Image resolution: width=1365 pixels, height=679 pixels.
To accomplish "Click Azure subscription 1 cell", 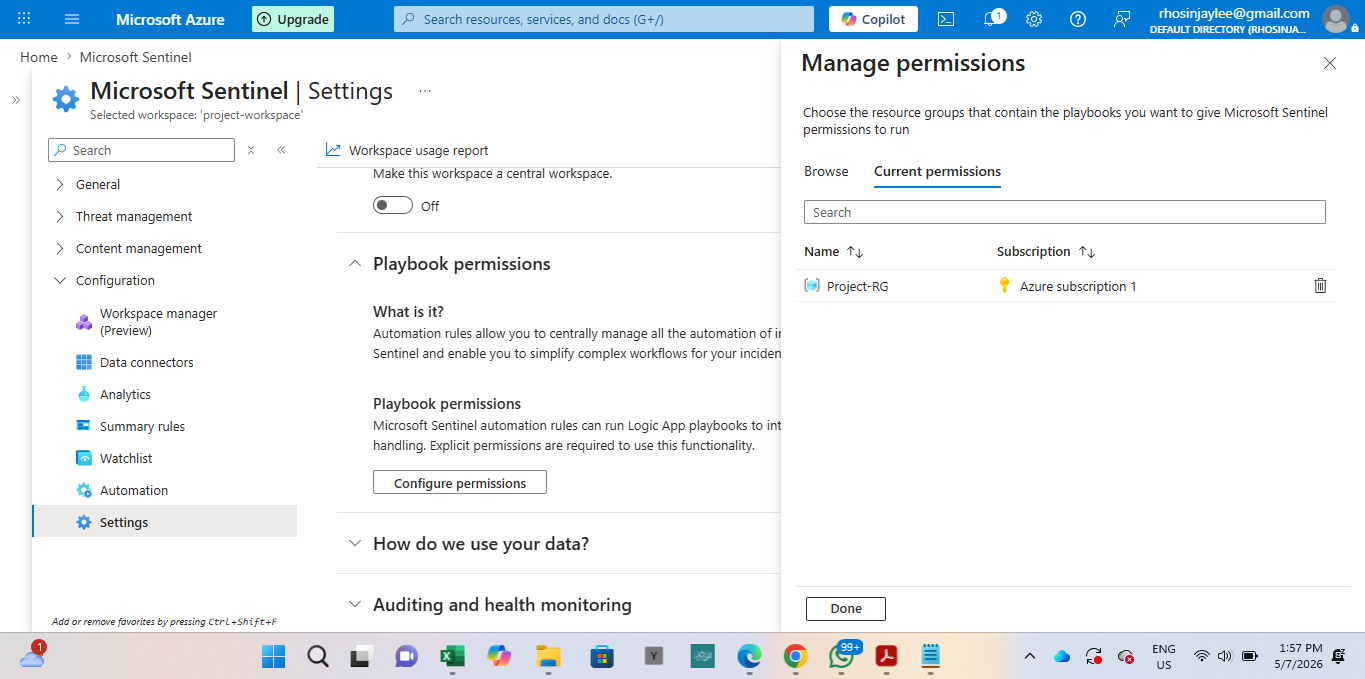I will [1078, 286].
